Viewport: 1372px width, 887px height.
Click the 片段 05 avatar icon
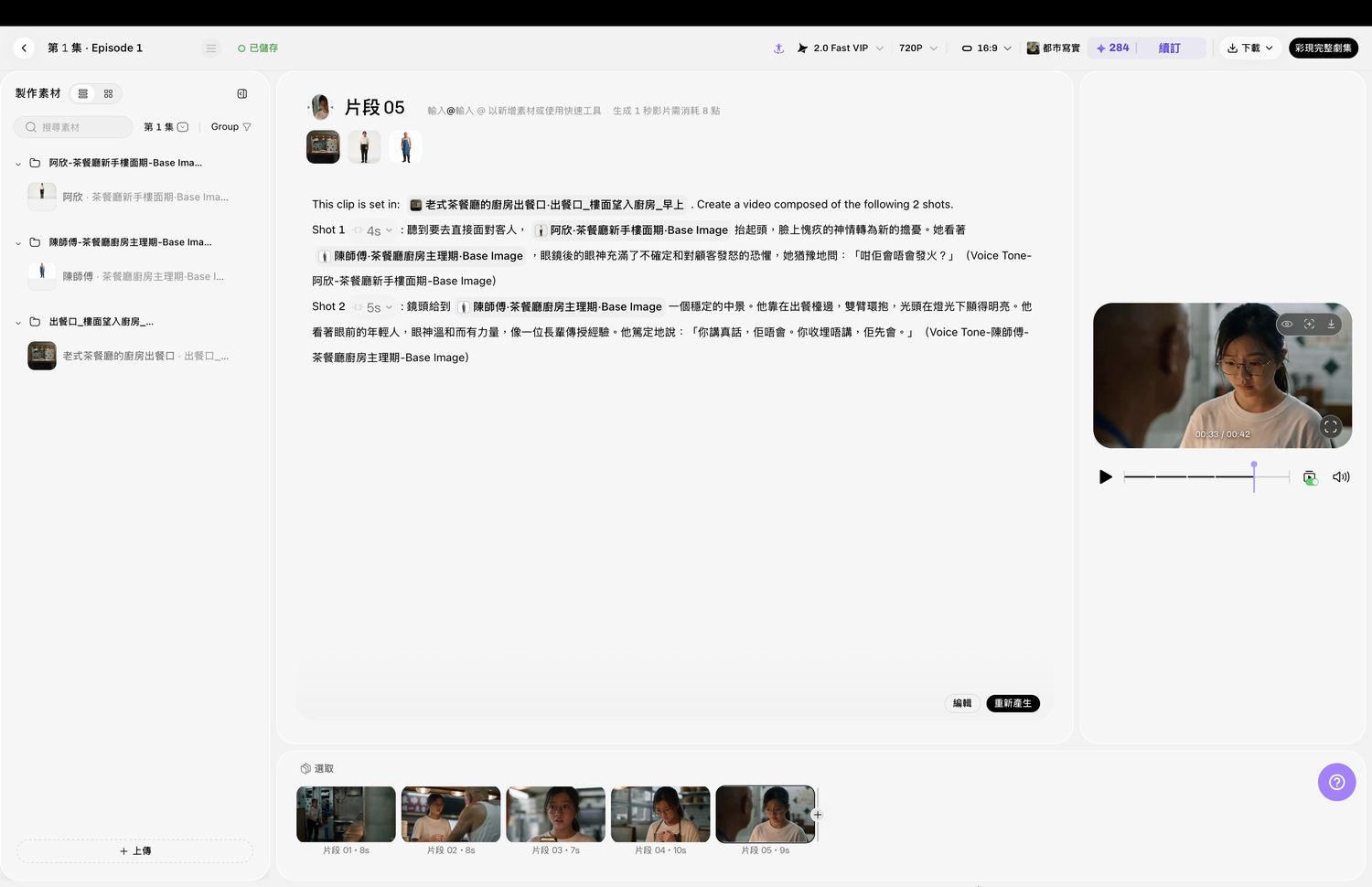(x=320, y=107)
